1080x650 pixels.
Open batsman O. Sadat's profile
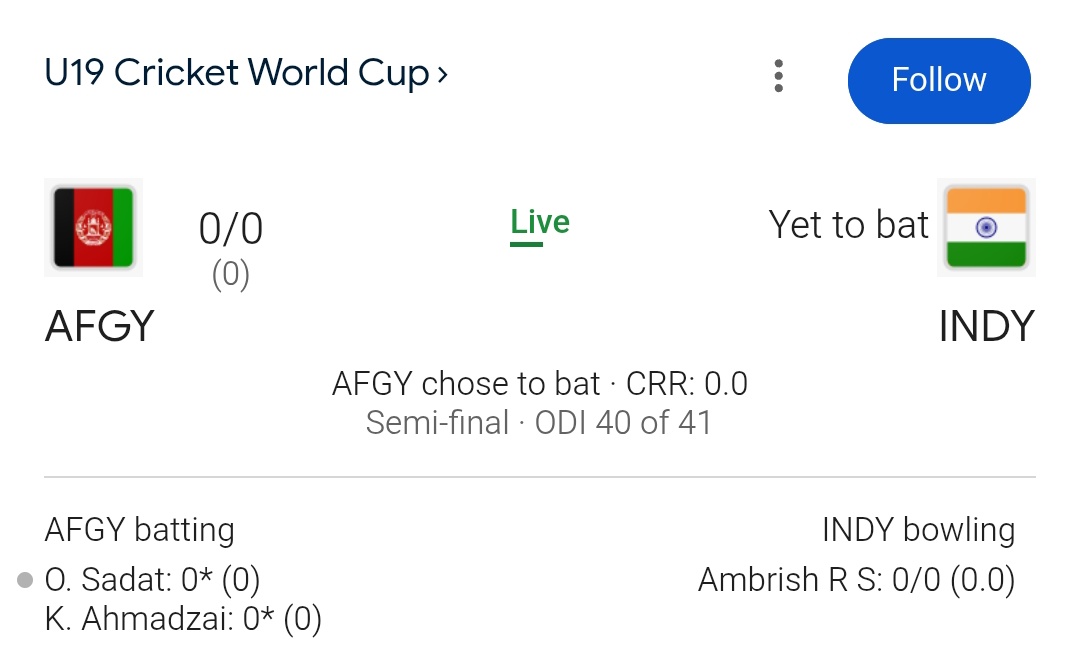click(x=105, y=579)
